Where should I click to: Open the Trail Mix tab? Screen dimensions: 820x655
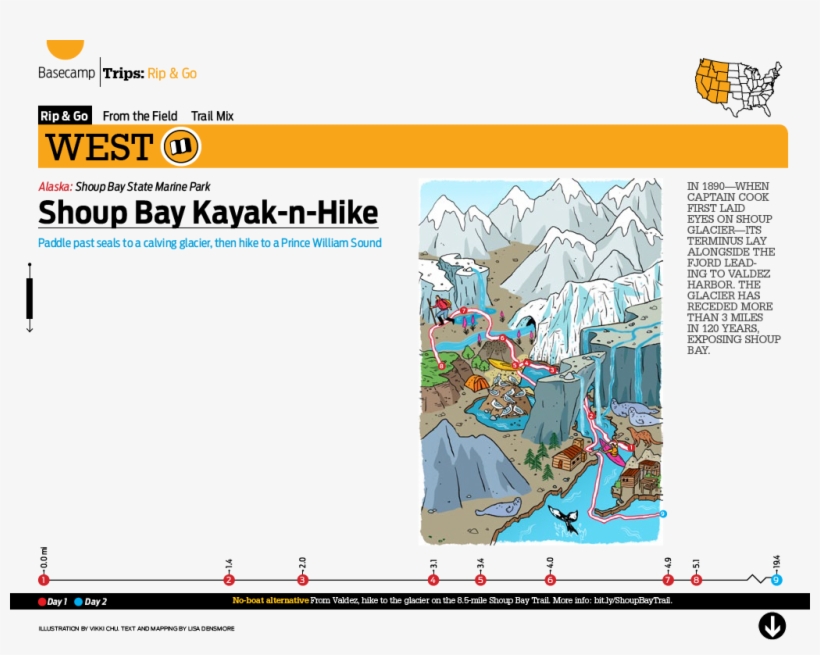tap(212, 116)
